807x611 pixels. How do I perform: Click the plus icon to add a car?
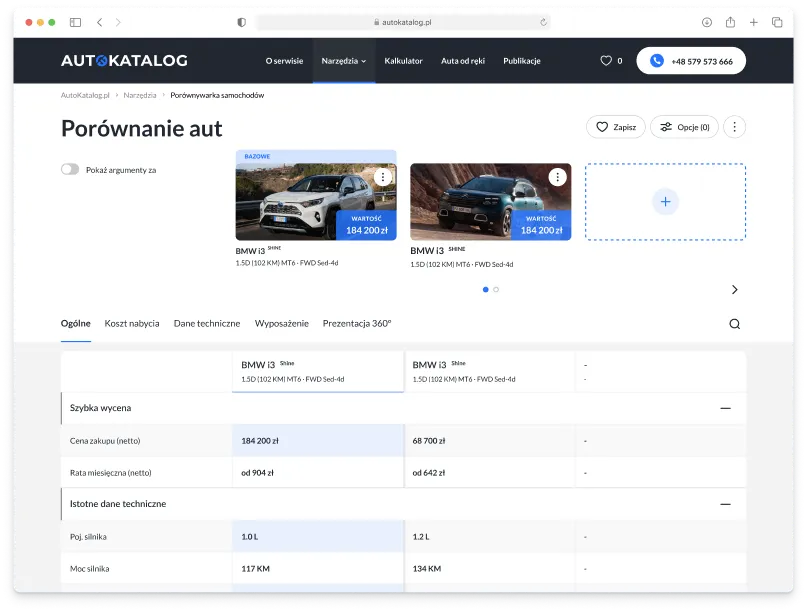[x=665, y=202]
